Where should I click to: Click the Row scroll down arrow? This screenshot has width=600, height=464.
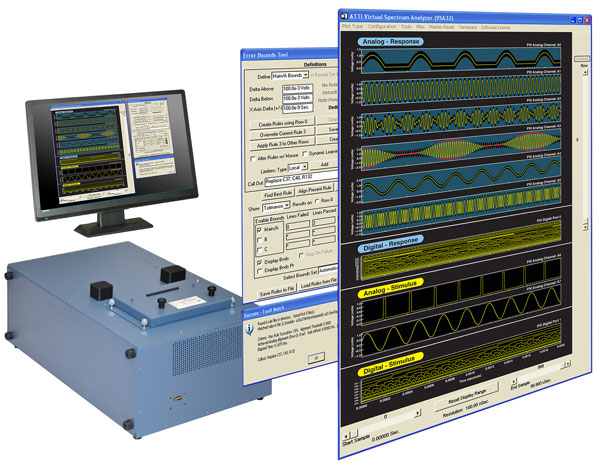585,226
